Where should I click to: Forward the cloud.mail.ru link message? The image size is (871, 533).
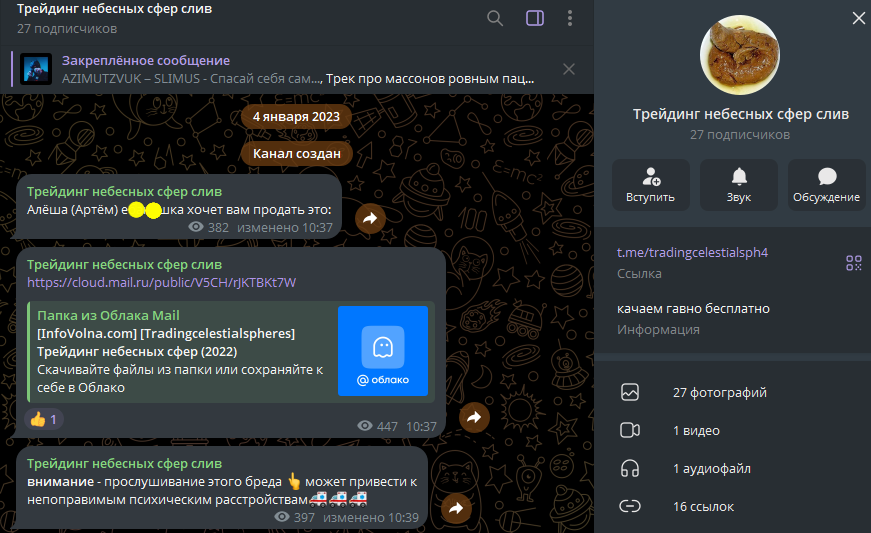[x=473, y=417]
